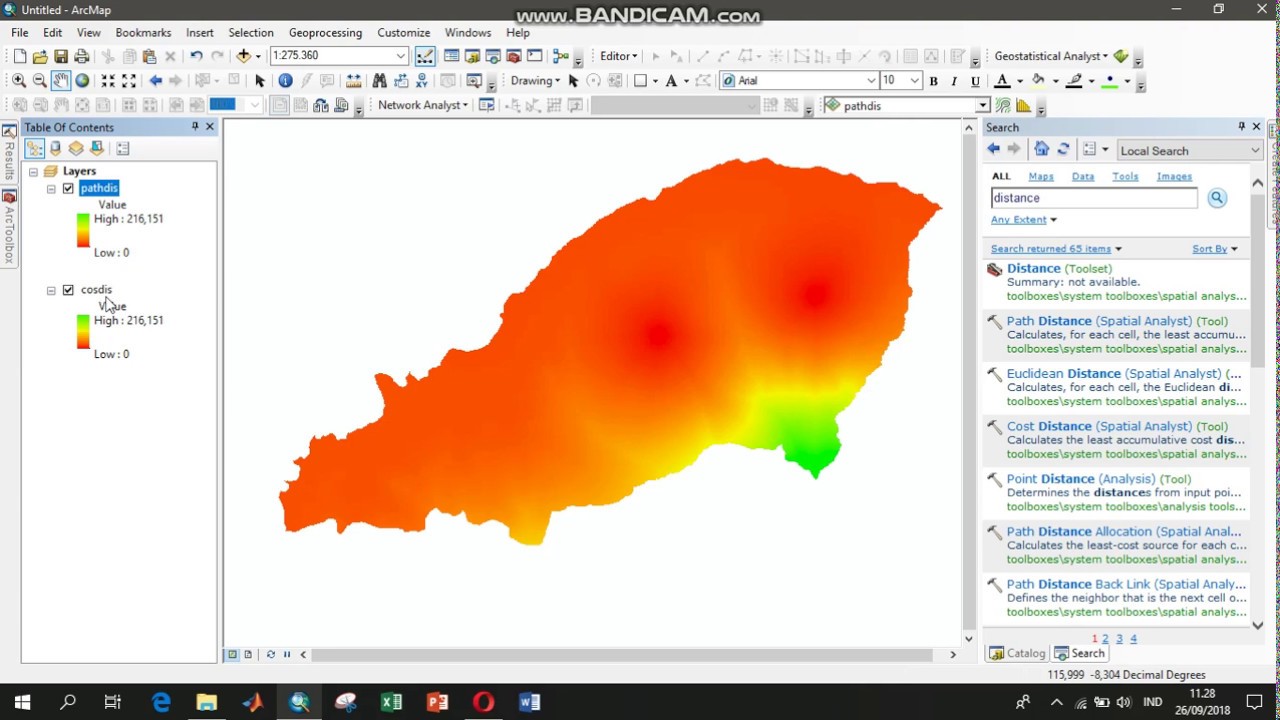Open the Editor Toolbar icon
1280x720 pixels.
(x=425, y=56)
